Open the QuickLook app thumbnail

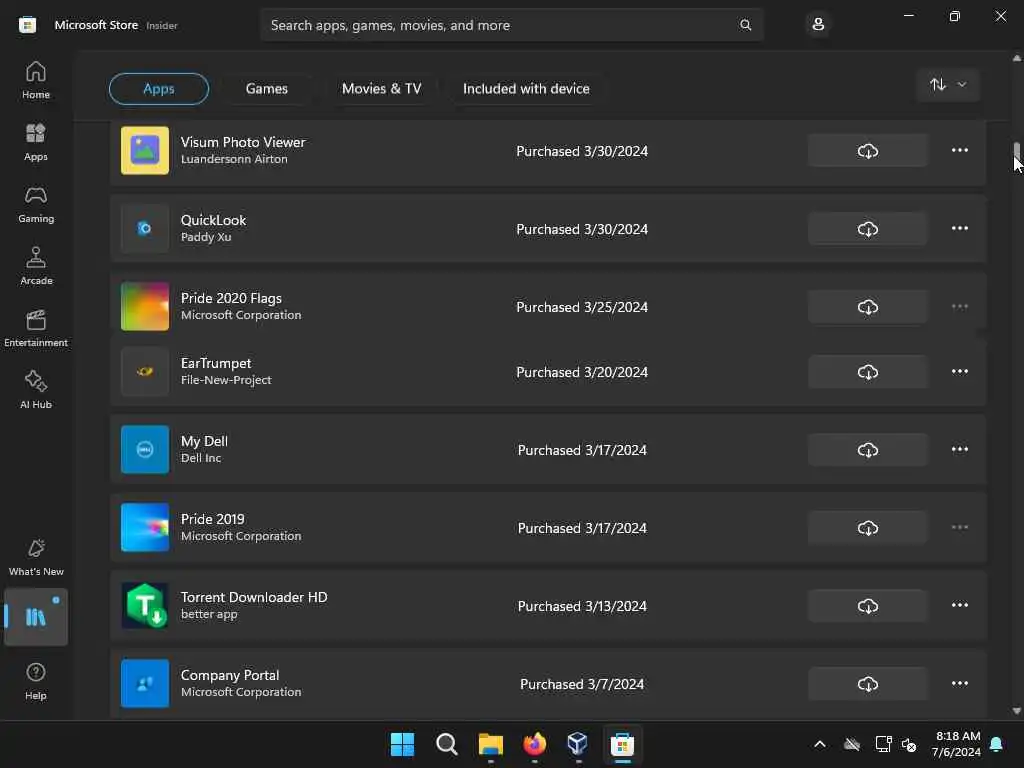coord(145,229)
